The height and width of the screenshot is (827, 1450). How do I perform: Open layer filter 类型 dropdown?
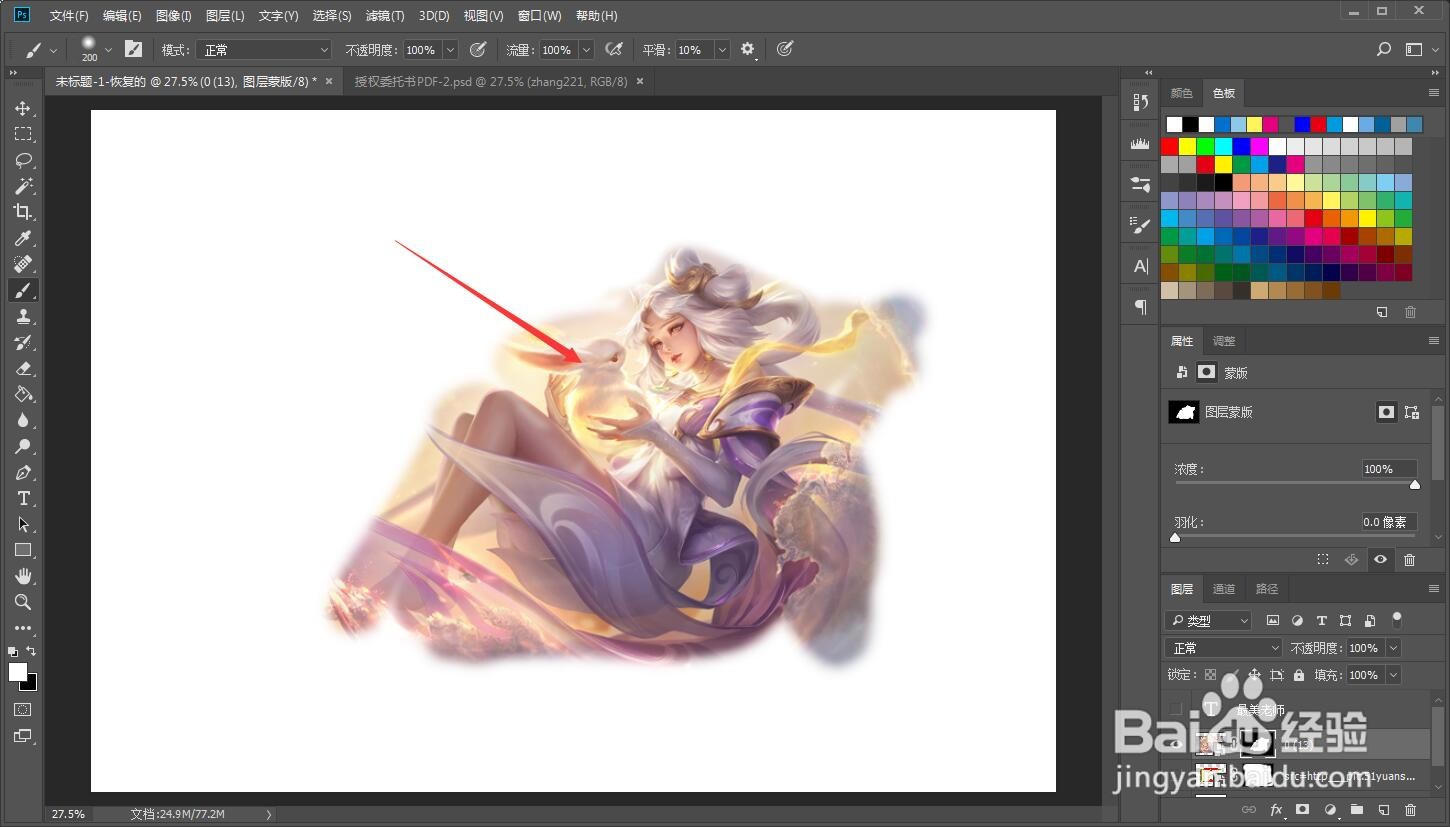pyautogui.click(x=1208, y=620)
